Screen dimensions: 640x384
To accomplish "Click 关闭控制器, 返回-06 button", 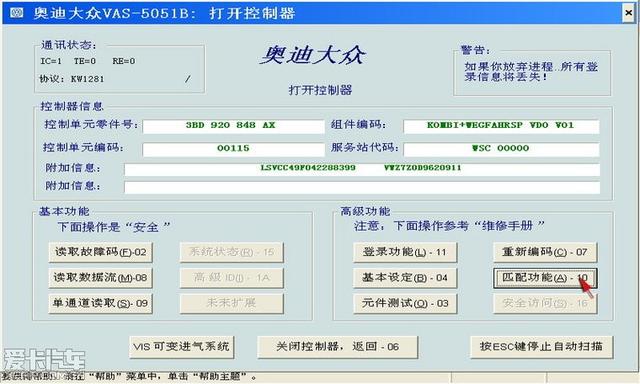I will 338,347.
